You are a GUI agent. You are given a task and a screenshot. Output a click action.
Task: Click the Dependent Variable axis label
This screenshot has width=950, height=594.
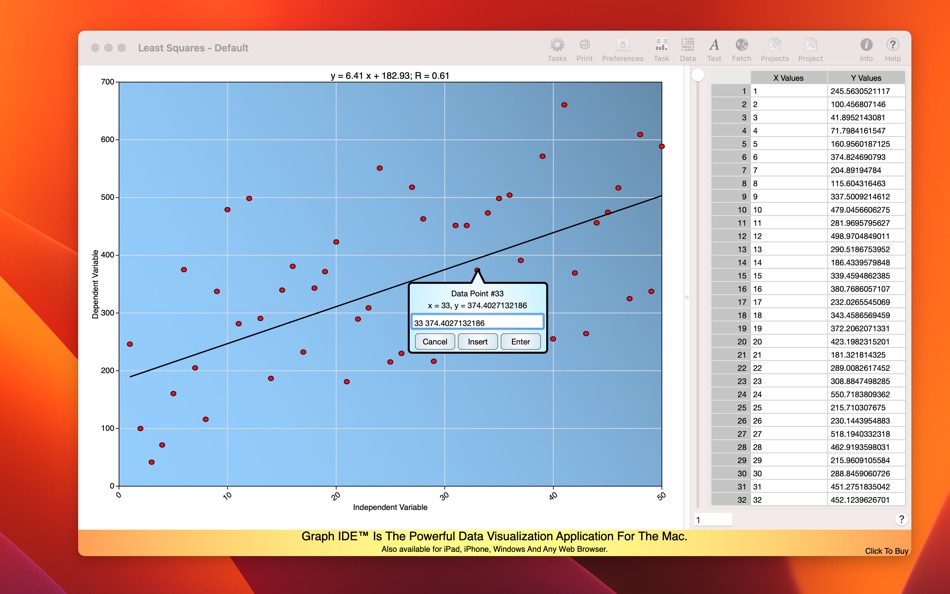coord(95,284)
